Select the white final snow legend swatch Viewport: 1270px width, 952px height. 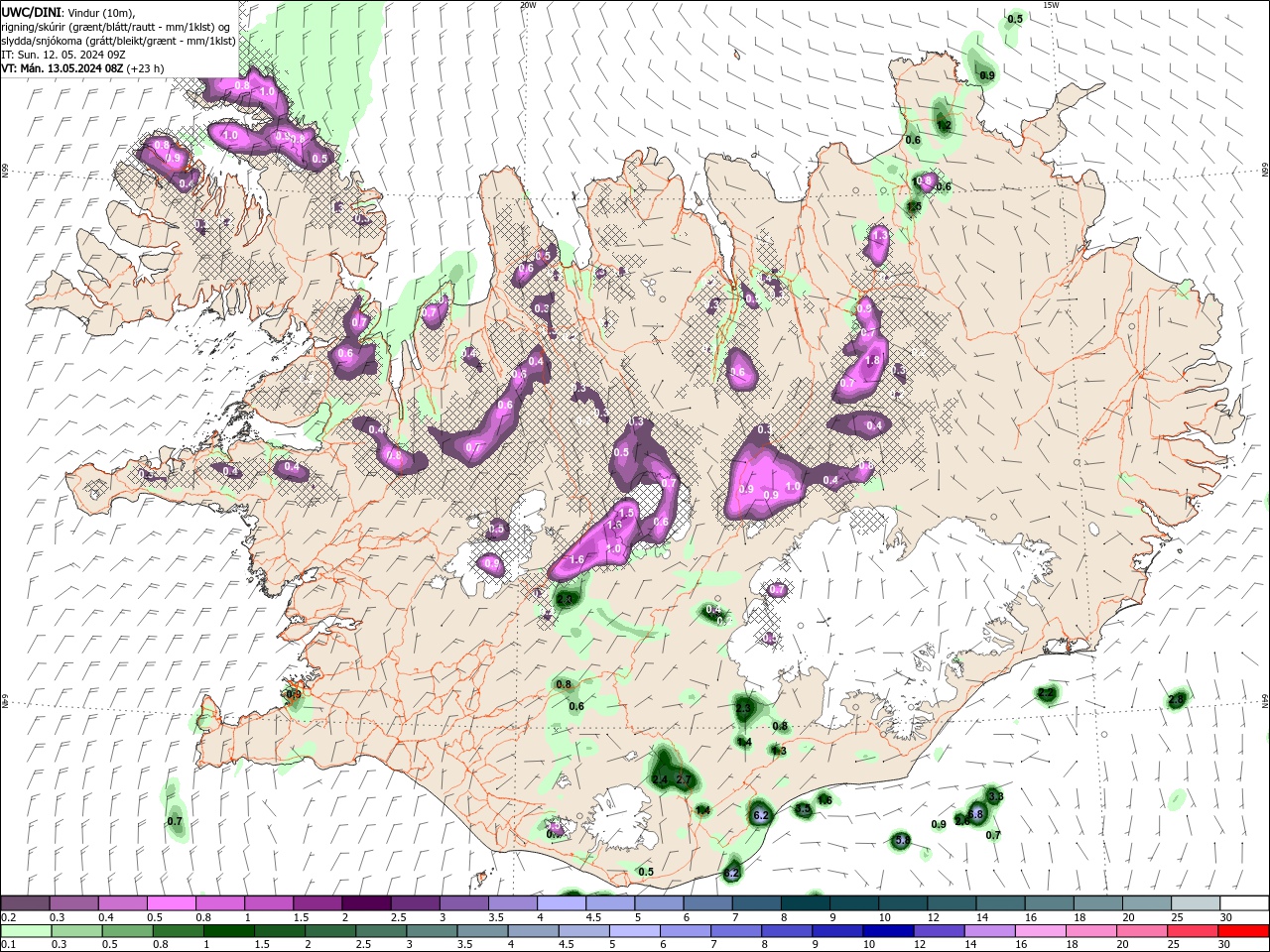1244,903
